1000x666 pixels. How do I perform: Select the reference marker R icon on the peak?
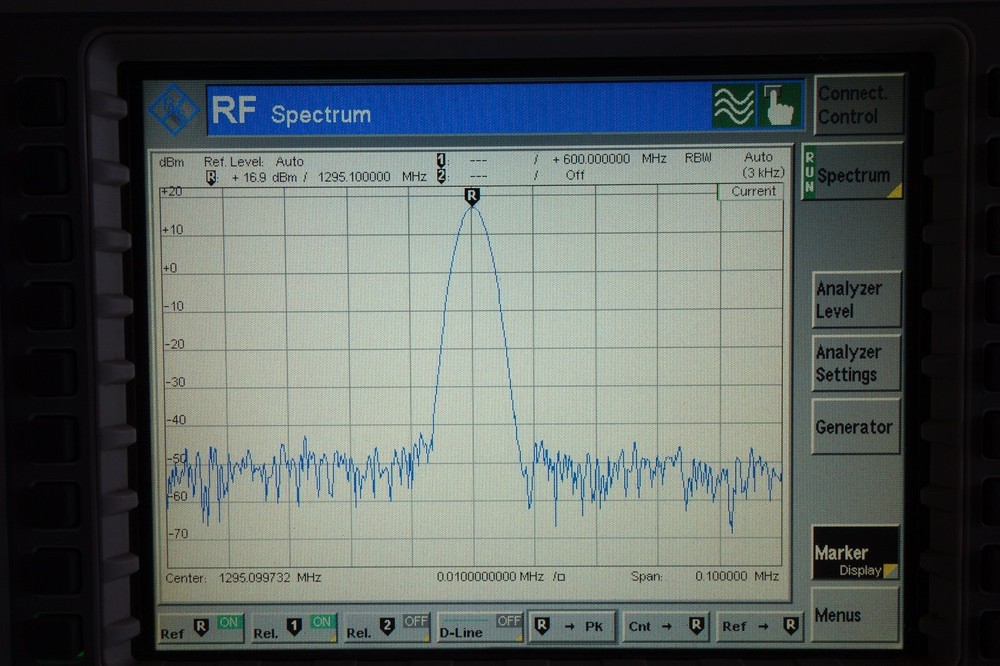point(471,196)
